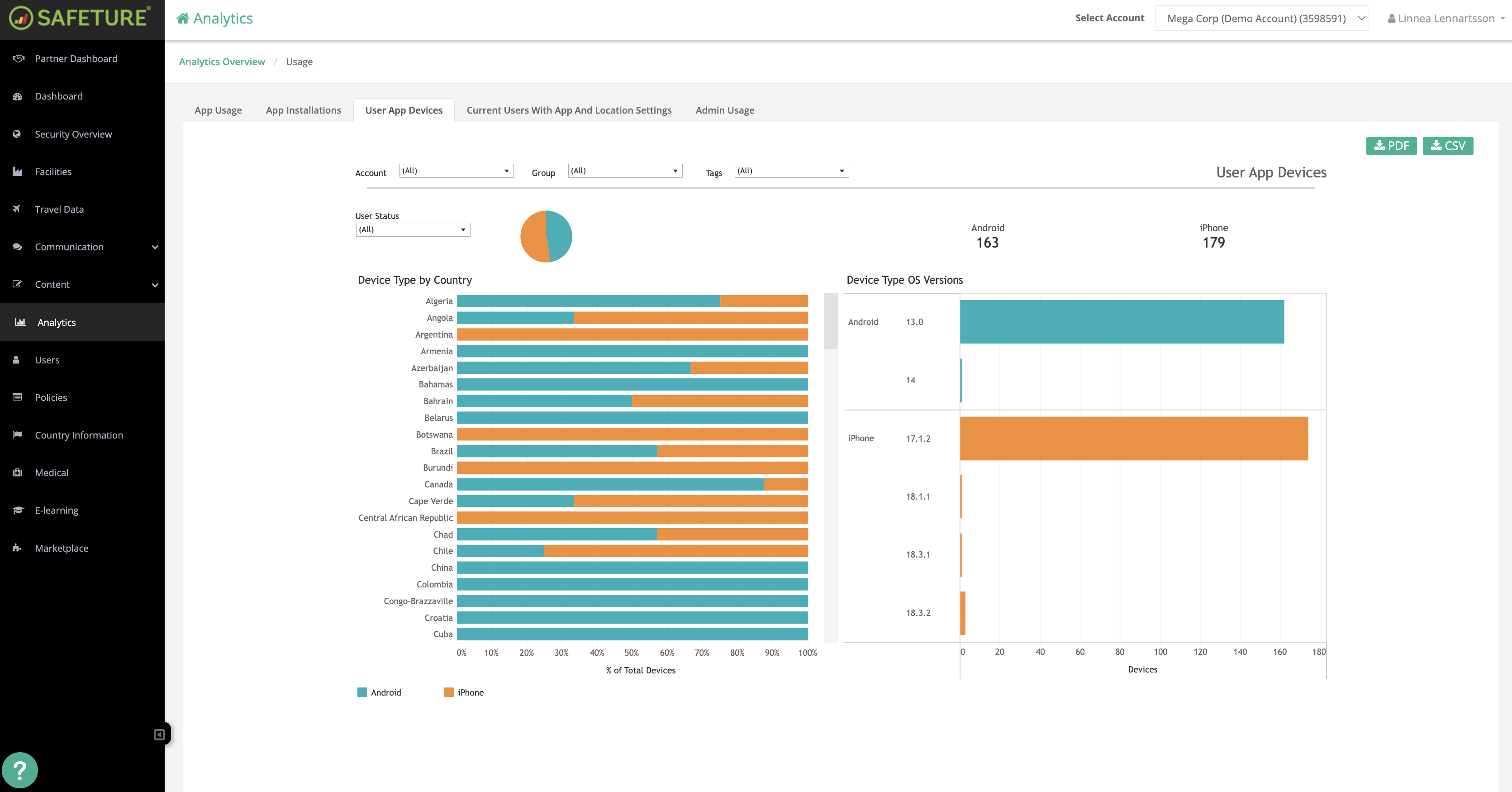Open the Medical kit icon in sidebar
Image resolution: width=1512 pixels, height=792 pixels.
click(18, 472)
